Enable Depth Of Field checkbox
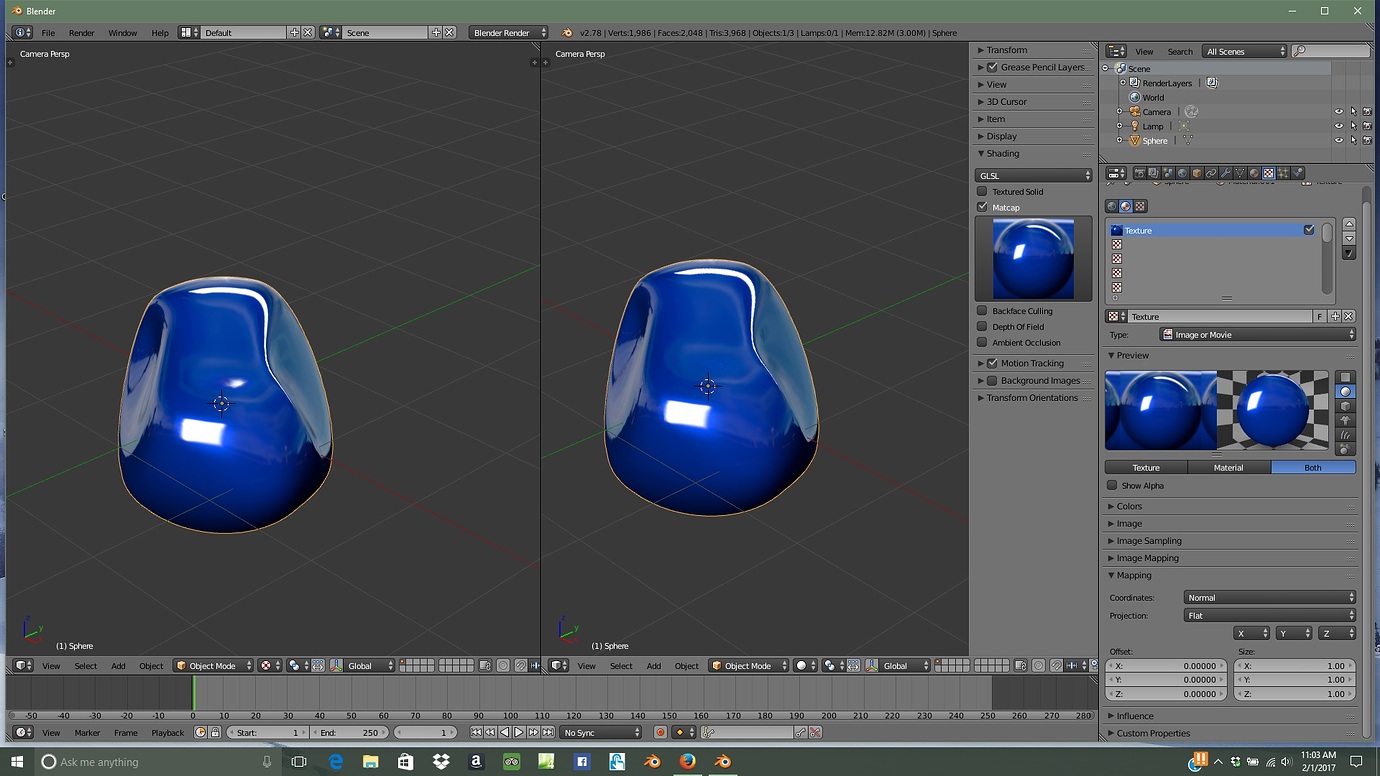The height and width of the screenshot is (776, 1380). (x=982, y=327)
